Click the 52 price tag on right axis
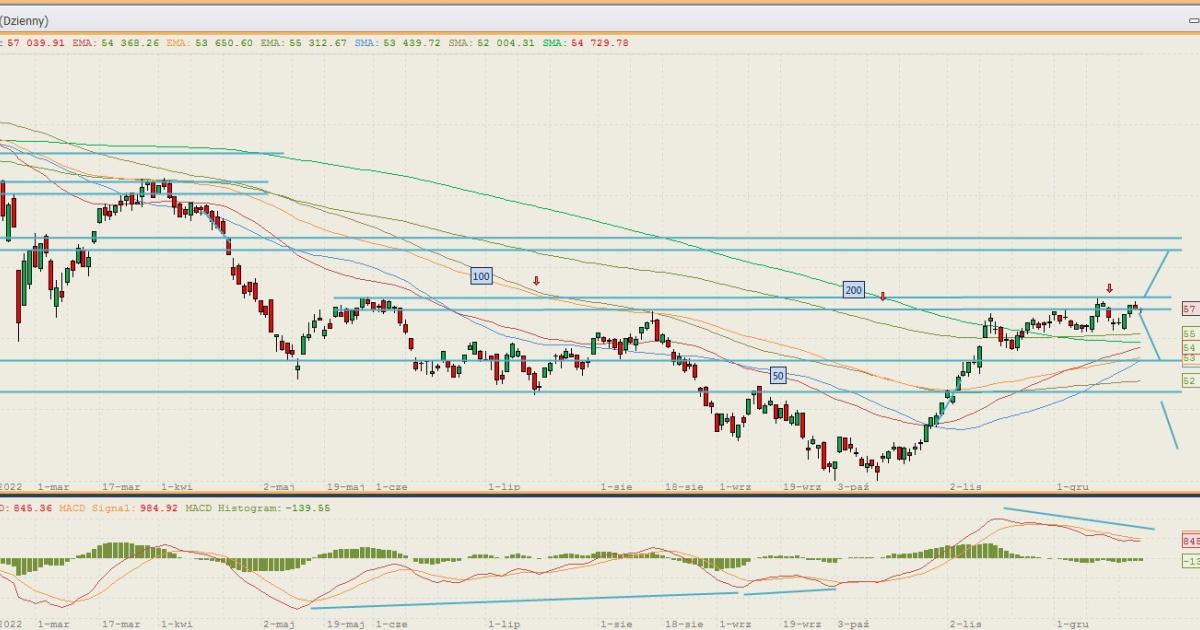Viewport: 1200px width, 630px height. (x=1190, y=381)
